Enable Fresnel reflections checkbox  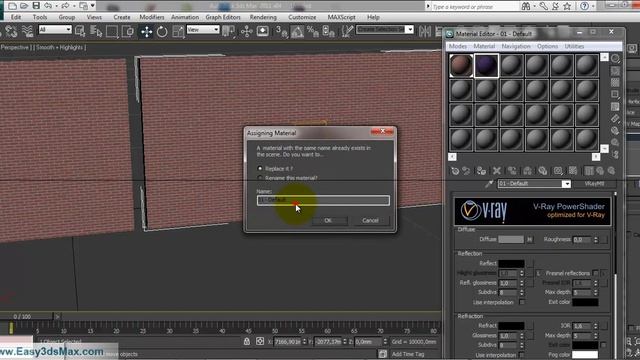(595, 273)
